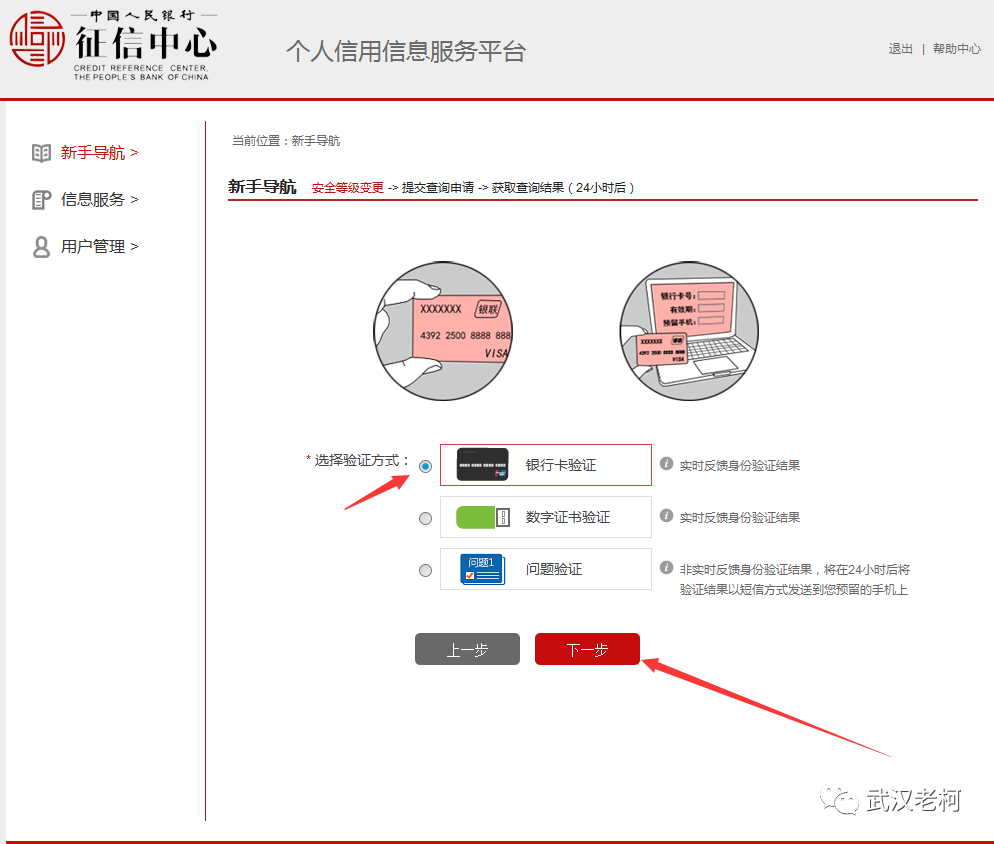Select the 数字证书验证 radio button
Viewport: 994px width, 844px height.
[425, 519]
